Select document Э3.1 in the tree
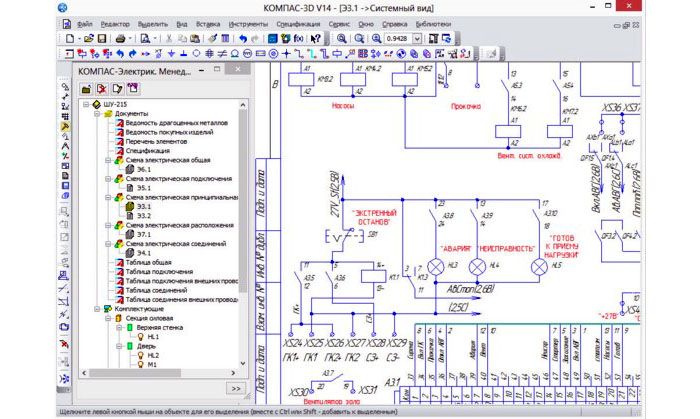Screen dimensions: 700x419 [145, 207]
